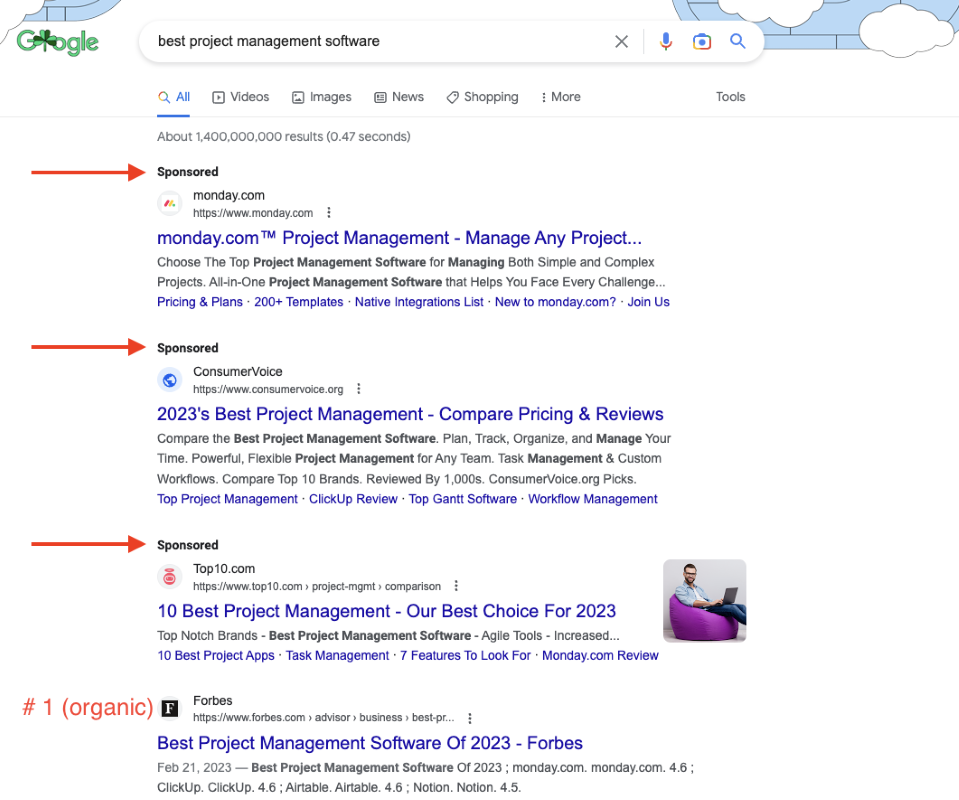Switch to the Videos tab
959x800 pixels.
(240, 97)
